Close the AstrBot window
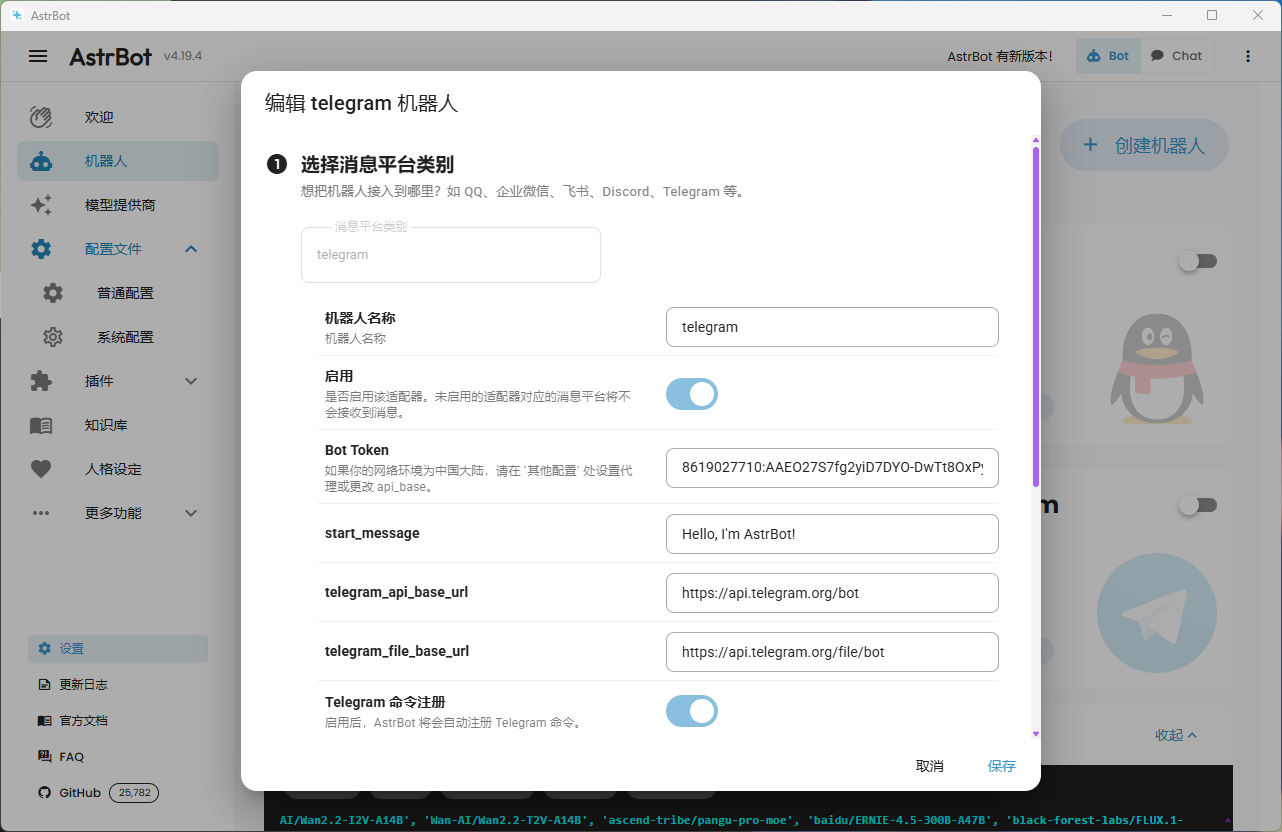The image size is (1282, 832). tap(1258, 15)
